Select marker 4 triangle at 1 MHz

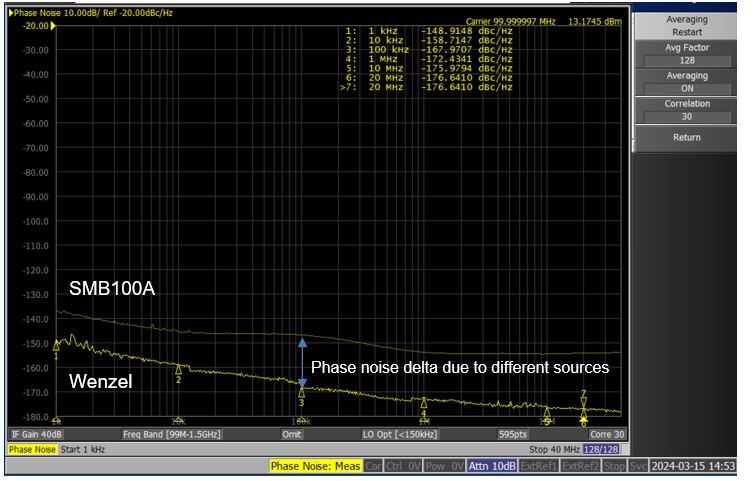[x=424, y=403]
